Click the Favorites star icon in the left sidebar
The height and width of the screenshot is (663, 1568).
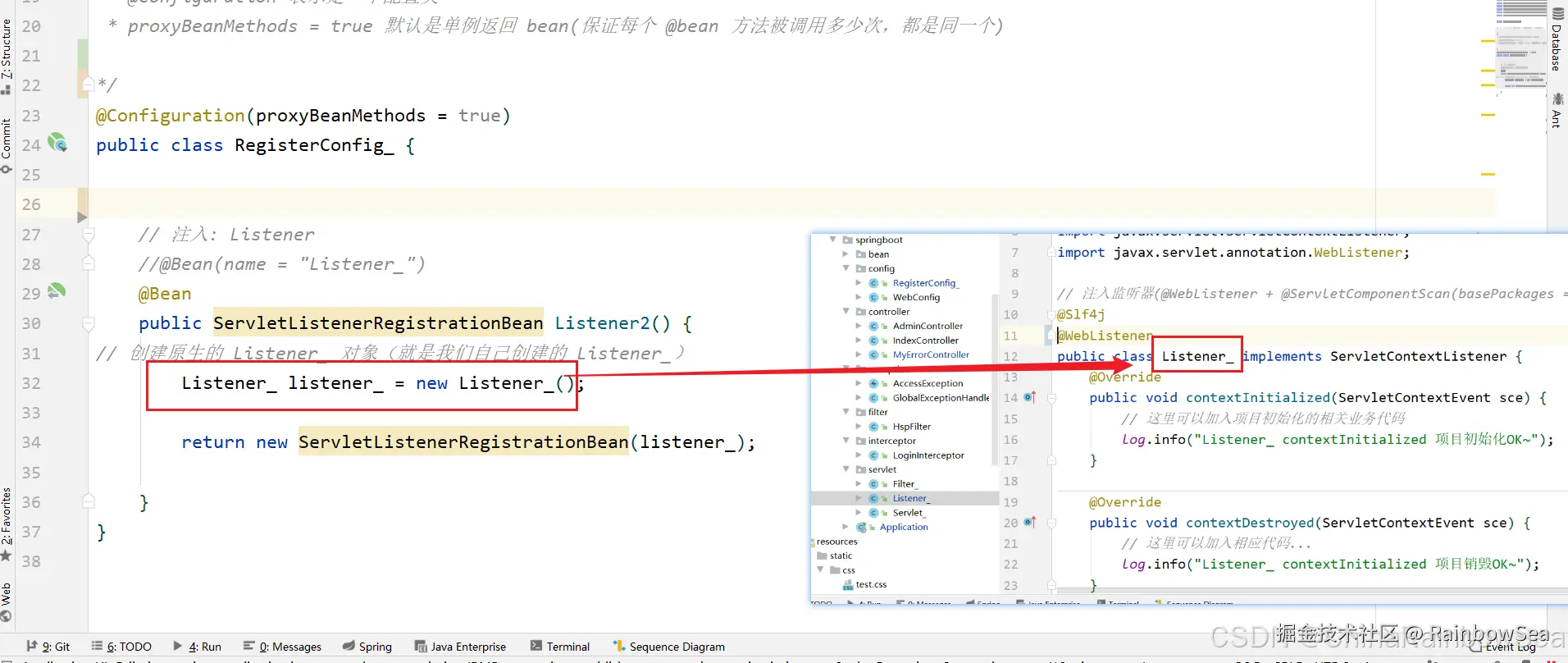point(7,556)
